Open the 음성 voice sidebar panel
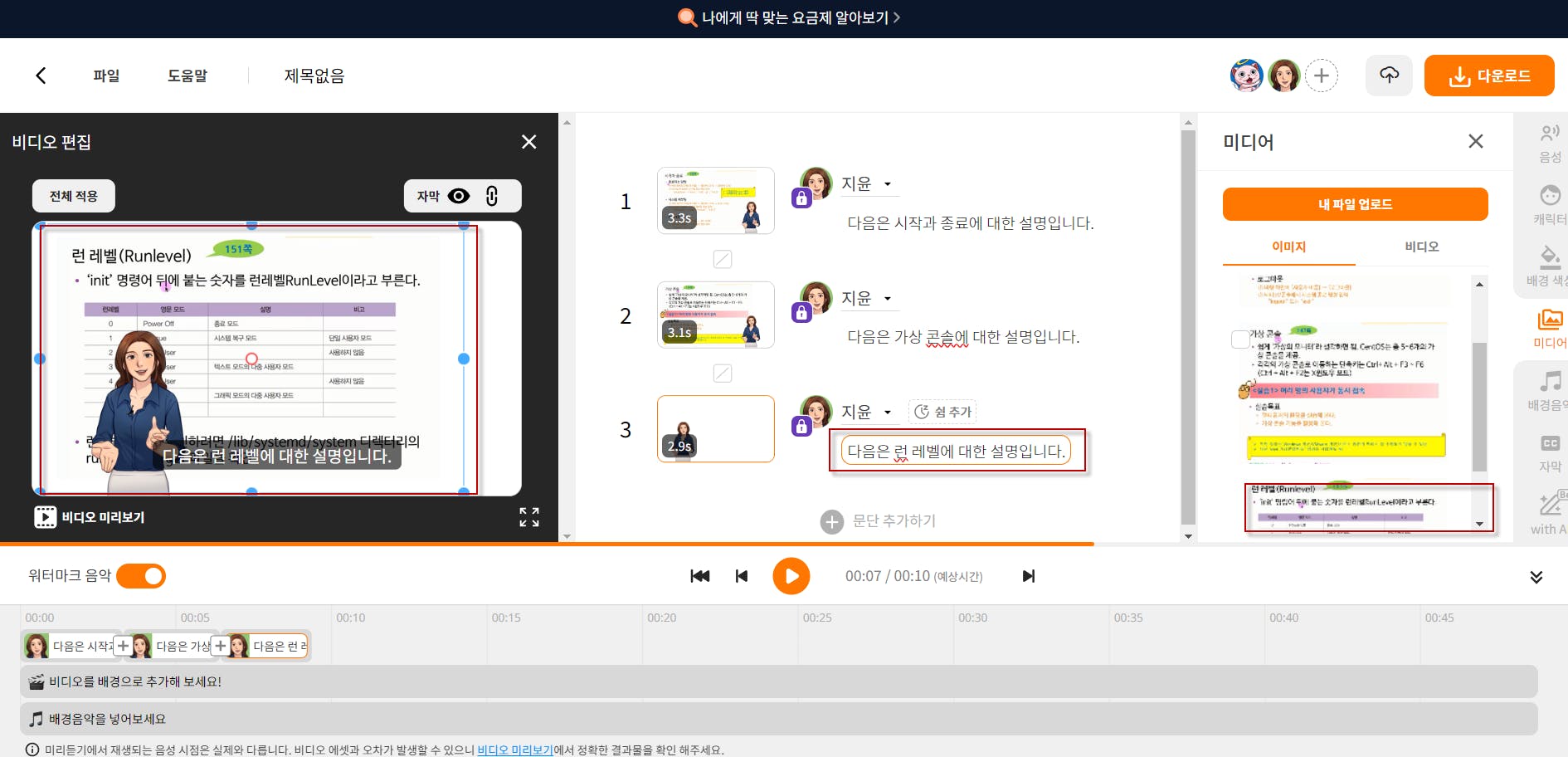Viewport: 1568px width, 757px height. click(x=1550, y=144)
